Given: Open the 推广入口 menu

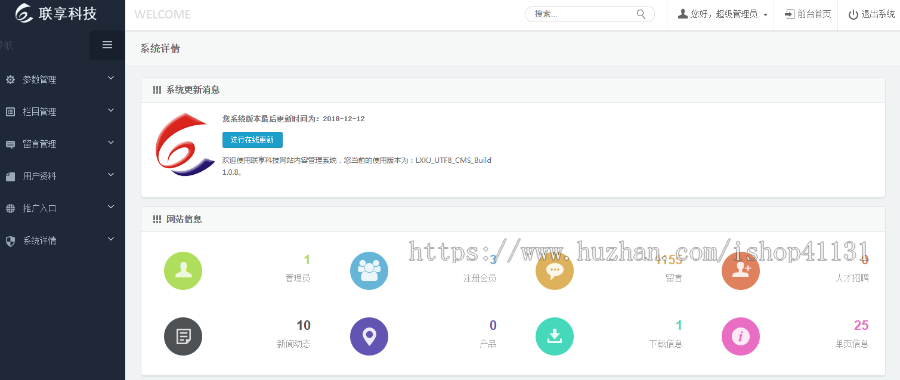Looking at the screenshot, I should [x=62, y=208].
